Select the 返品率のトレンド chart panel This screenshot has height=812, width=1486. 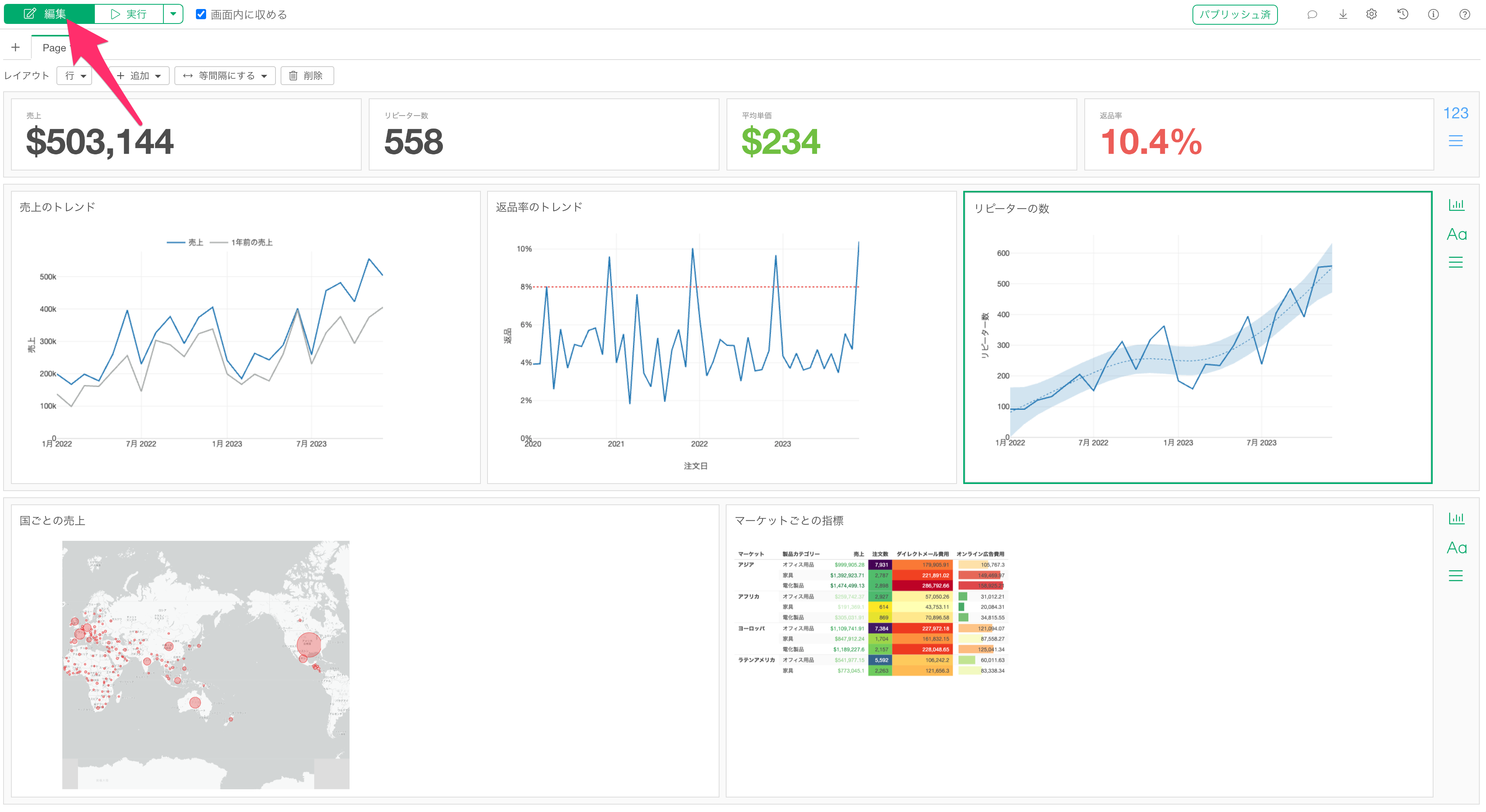coord(721,337)
